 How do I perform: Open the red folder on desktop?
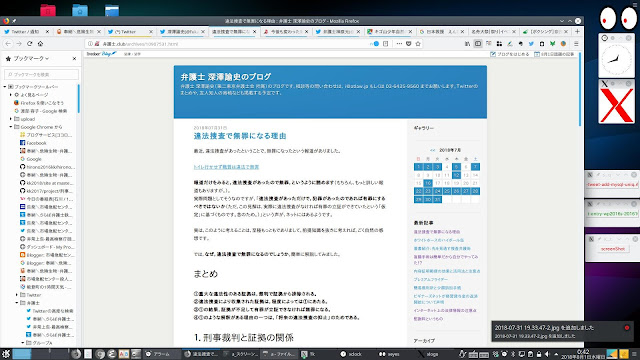(48, 10)
